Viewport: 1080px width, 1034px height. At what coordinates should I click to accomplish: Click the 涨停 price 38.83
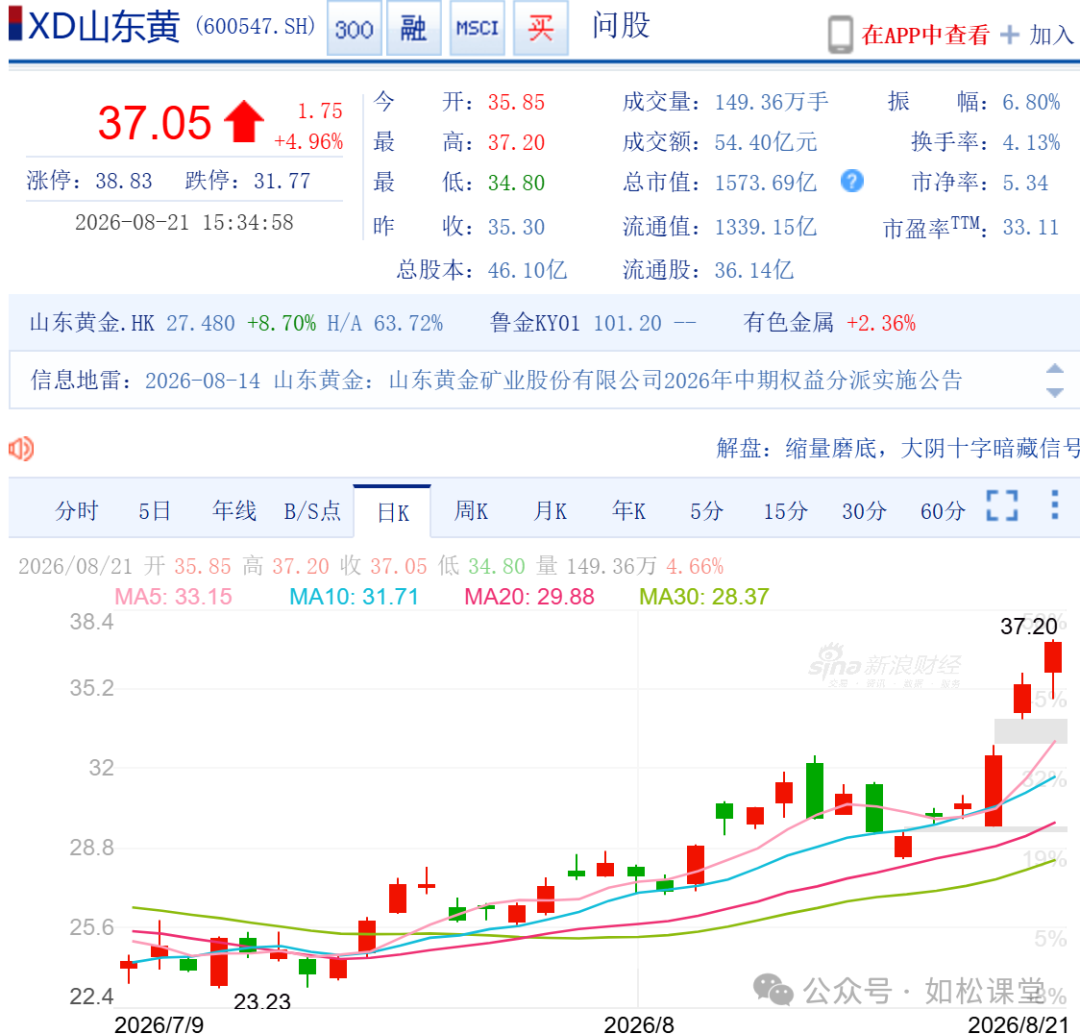(x=123, y=180)
